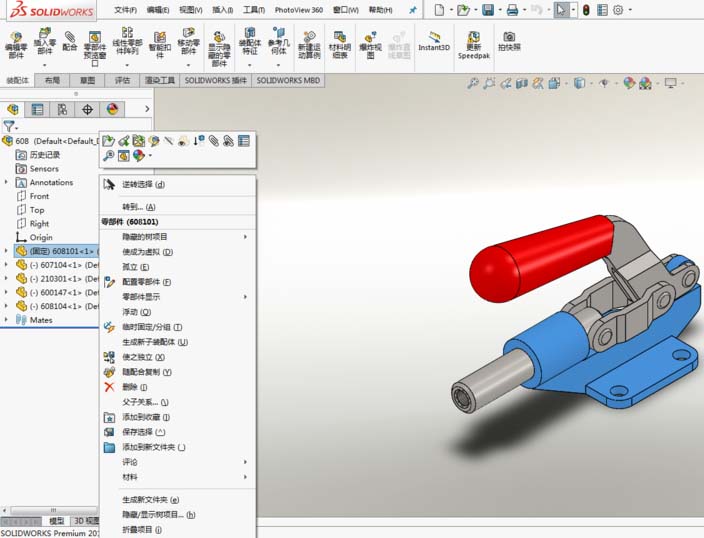Click the appearance color ball in popup toolbar

[x=138, y=156]
